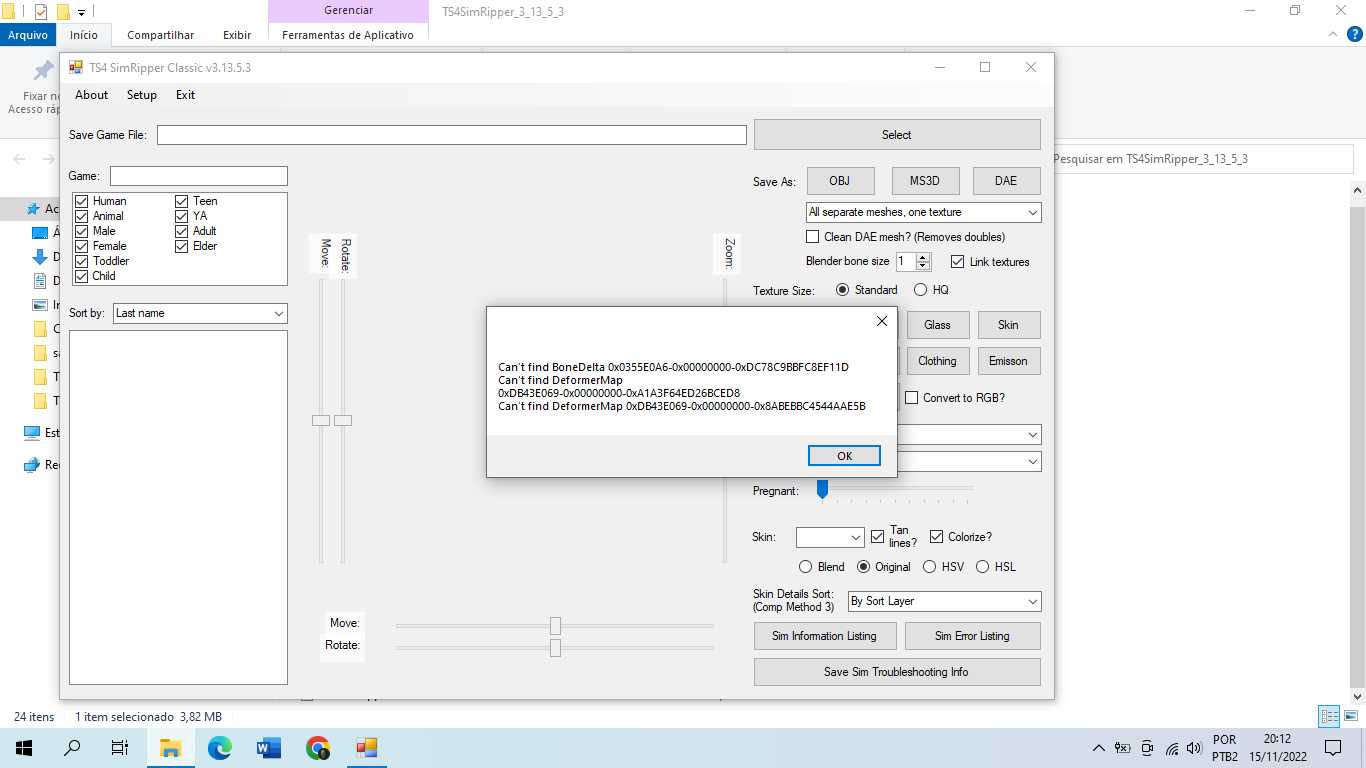This screenshot has height=768, width=1366.
Task: Click the Sim Error Listing button
Action: [x=972, y=635]
